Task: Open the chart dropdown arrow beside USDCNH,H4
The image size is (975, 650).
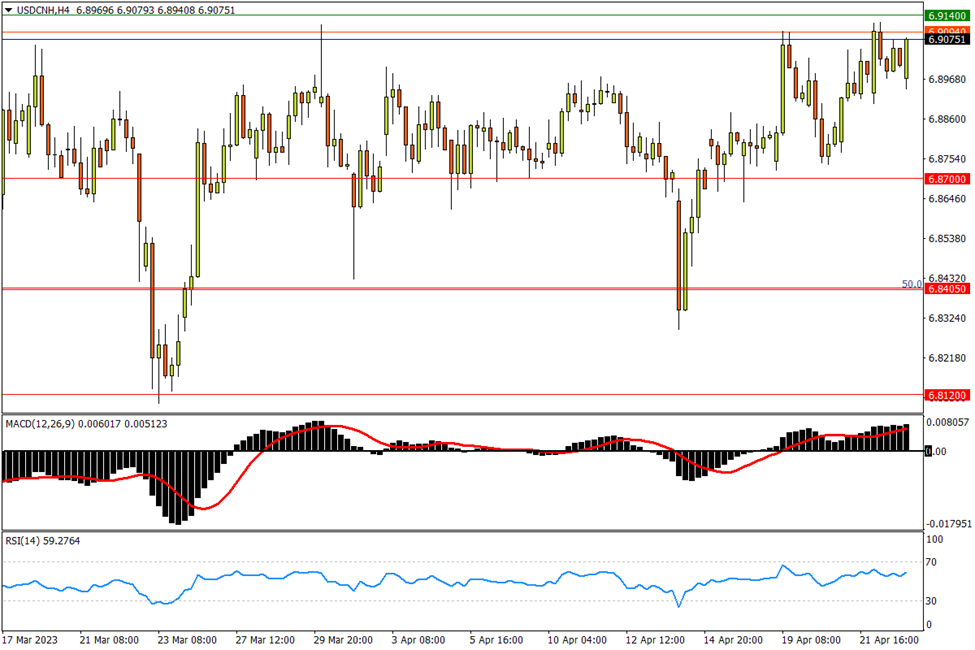Action: pos(9,9)
